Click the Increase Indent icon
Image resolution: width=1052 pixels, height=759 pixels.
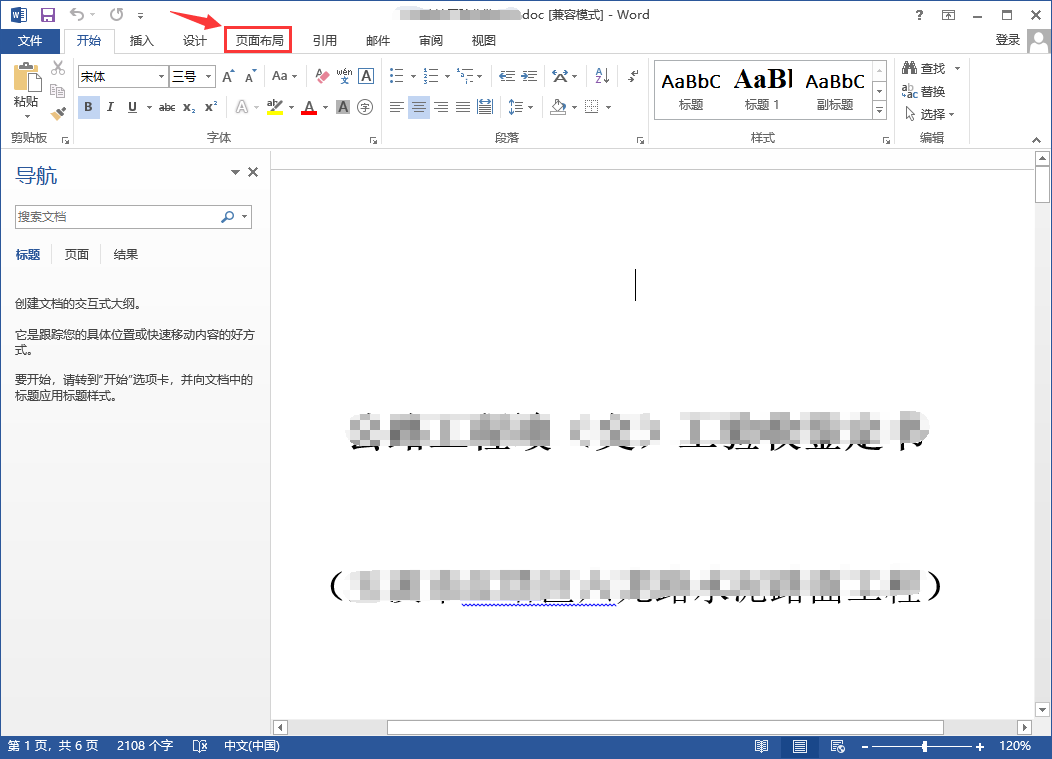[x=529, y=76]
